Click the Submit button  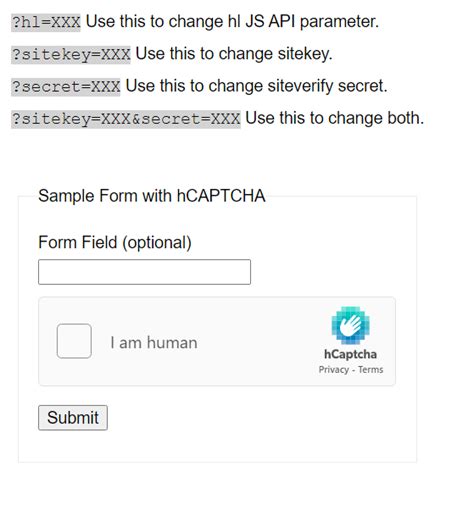(x=73, y=418)
